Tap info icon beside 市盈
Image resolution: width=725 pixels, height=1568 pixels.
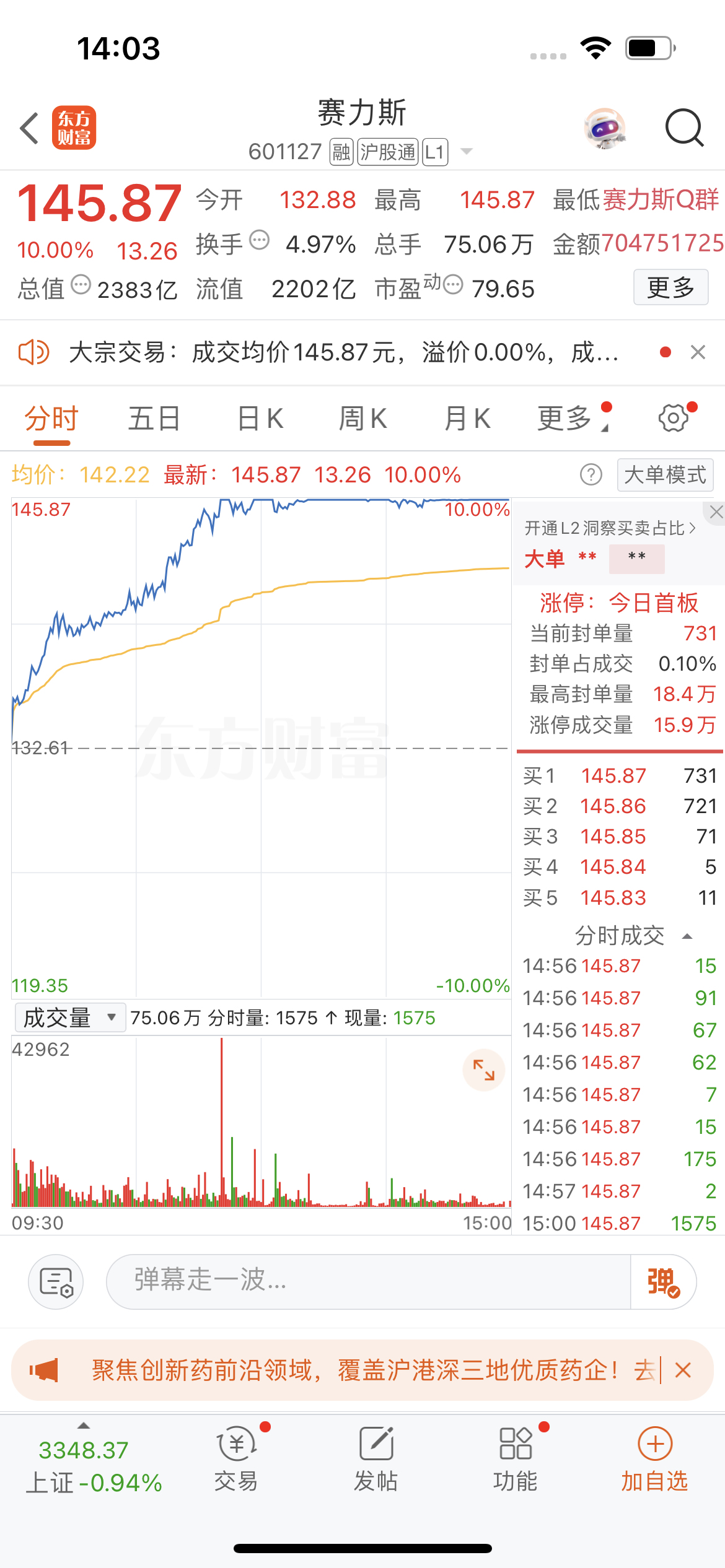pos(453,285)
